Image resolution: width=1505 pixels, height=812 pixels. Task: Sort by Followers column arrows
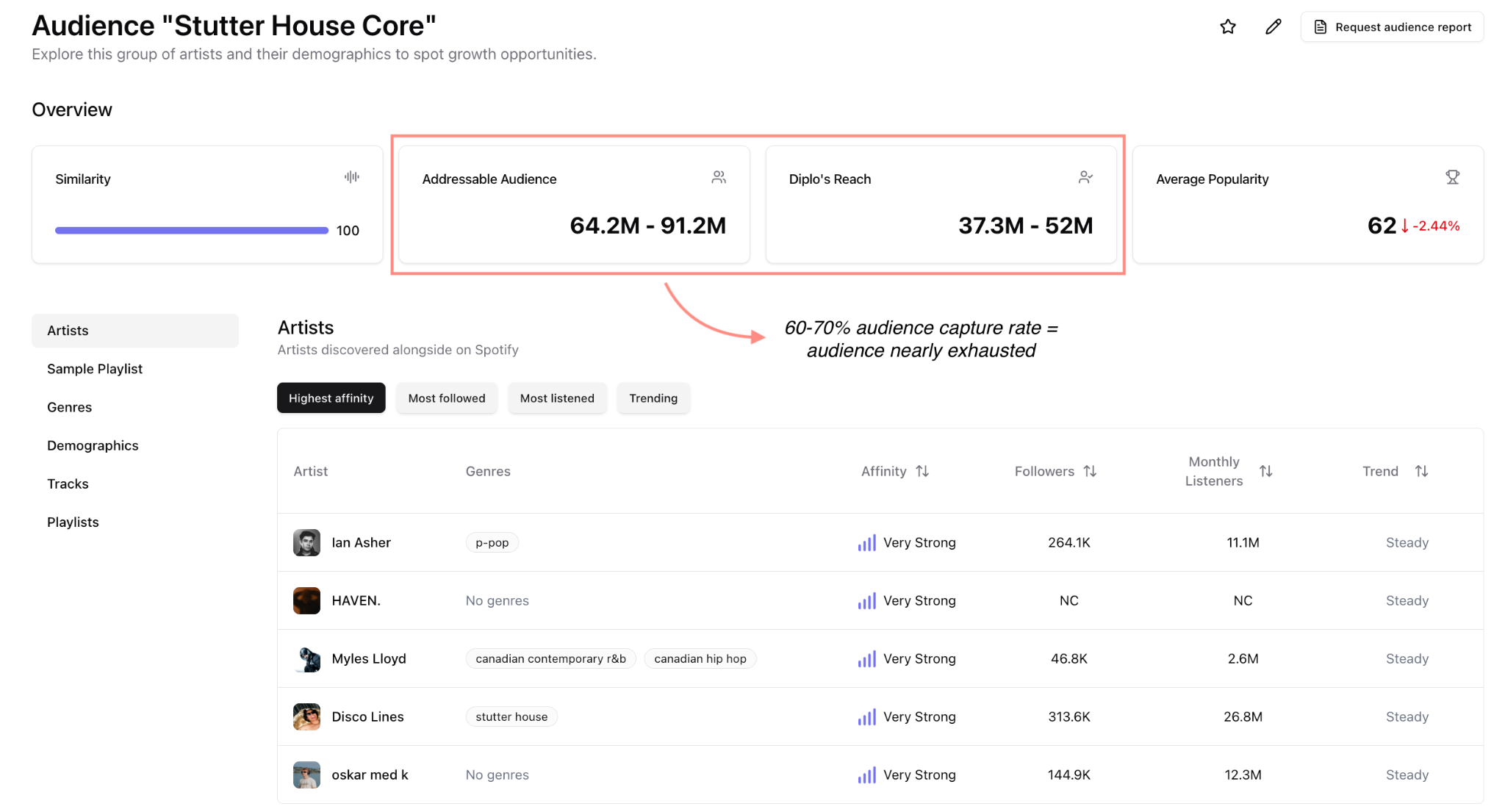pos(1090,471)
